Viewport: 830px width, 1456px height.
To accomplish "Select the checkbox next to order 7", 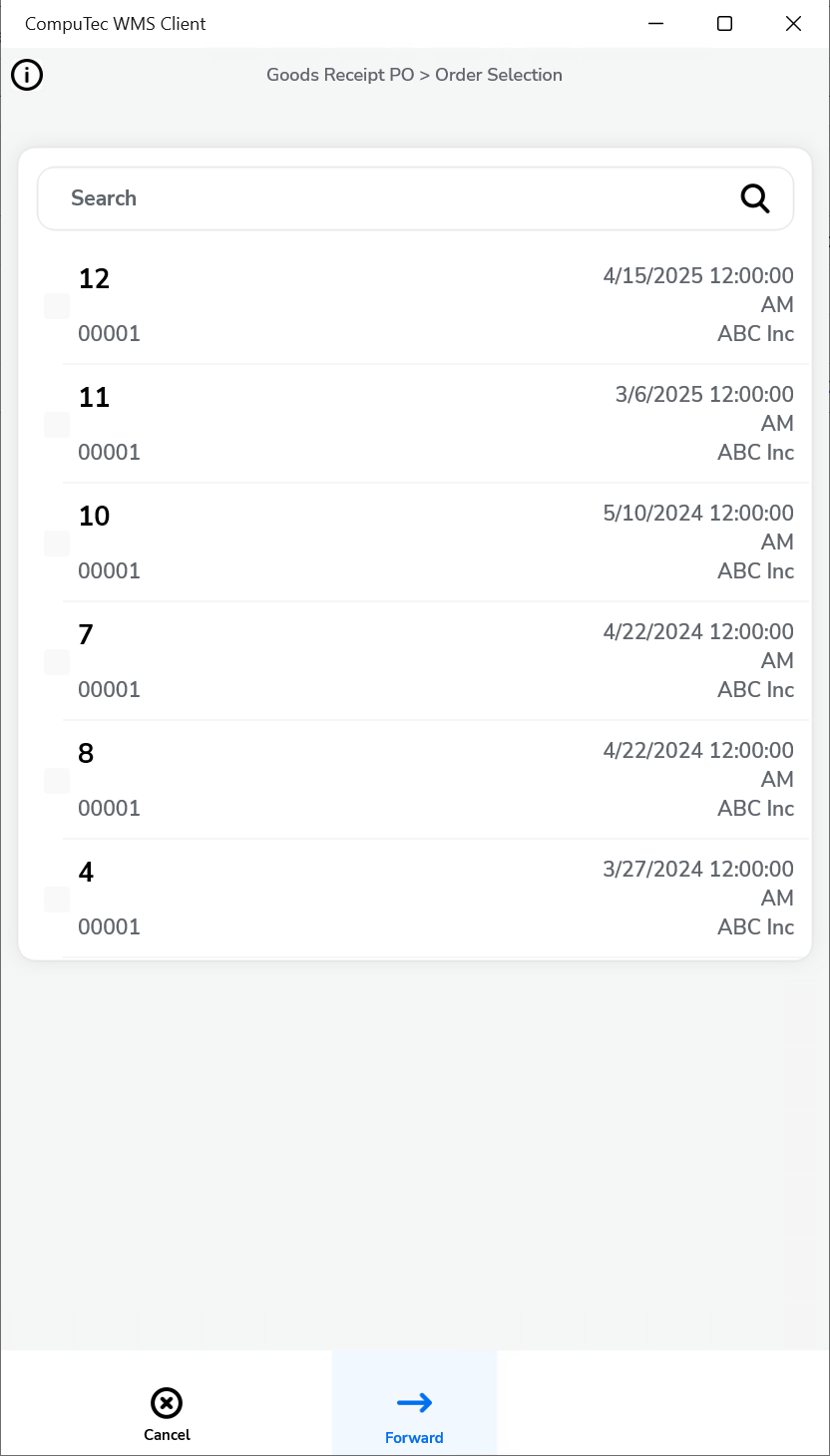I will (x=57, y=662).
